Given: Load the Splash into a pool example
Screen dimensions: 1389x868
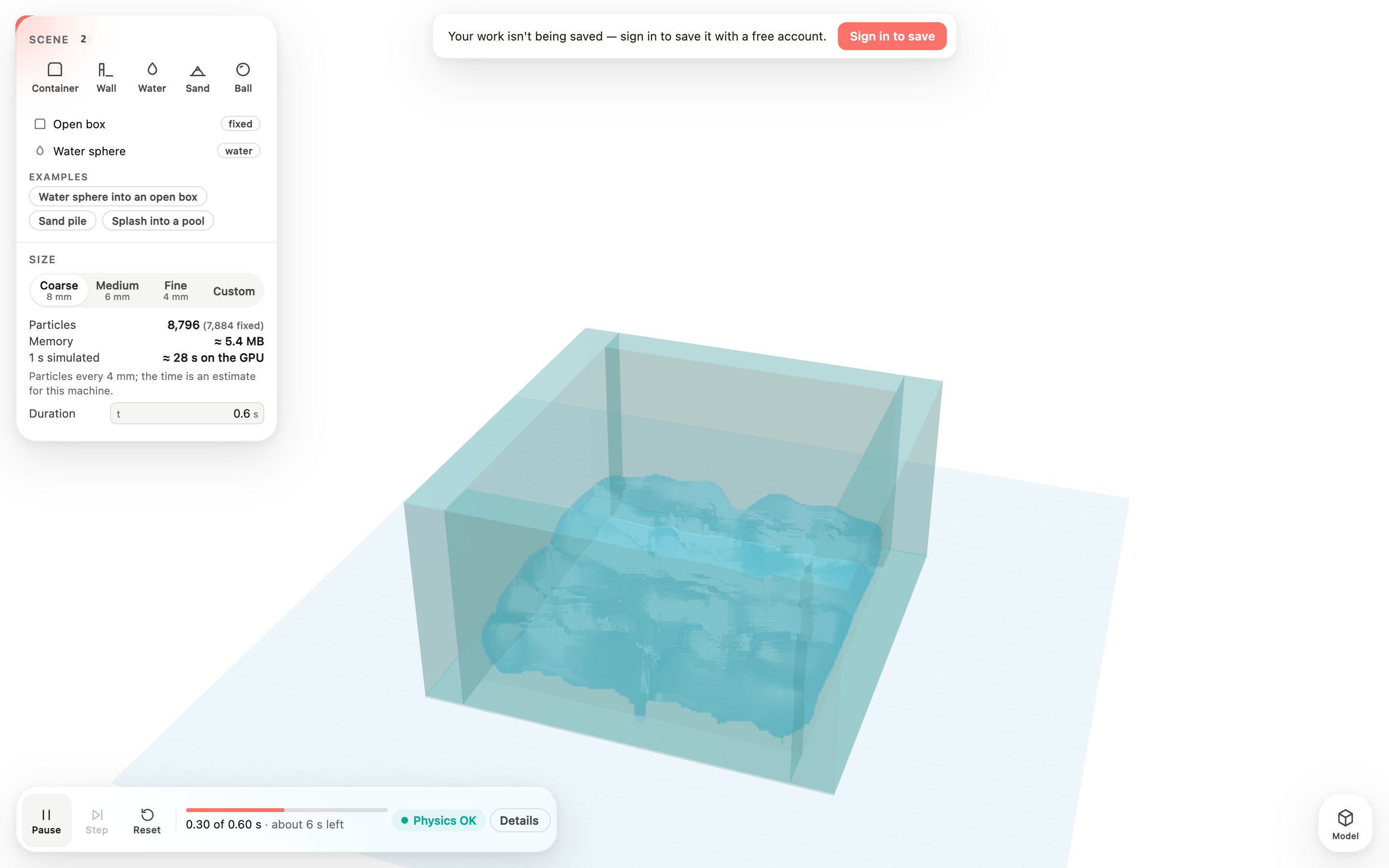Looking at the screenshot, I should (x=158, y=221).
